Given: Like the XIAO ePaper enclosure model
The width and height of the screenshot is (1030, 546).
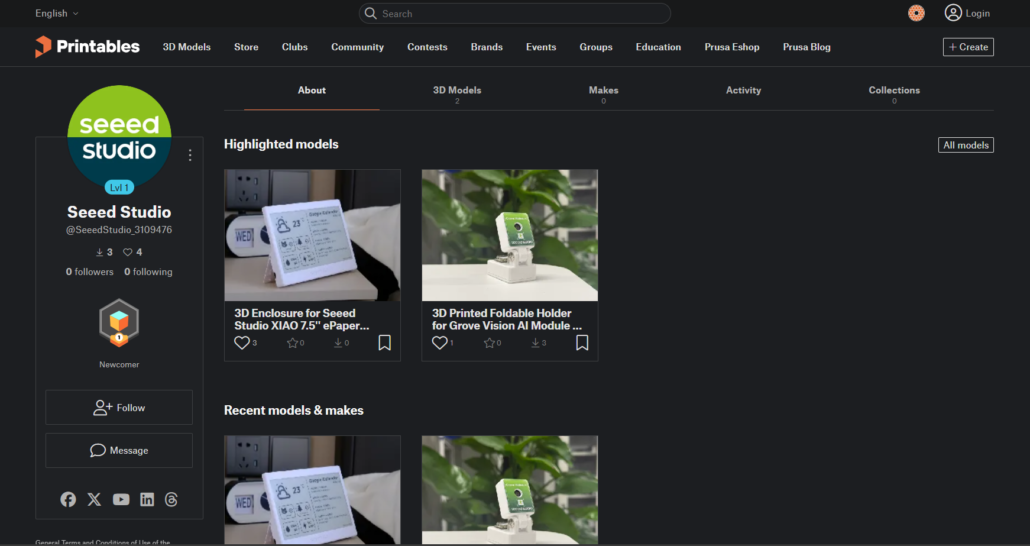Looking at the screenshot, I should (x=242, y=343).
